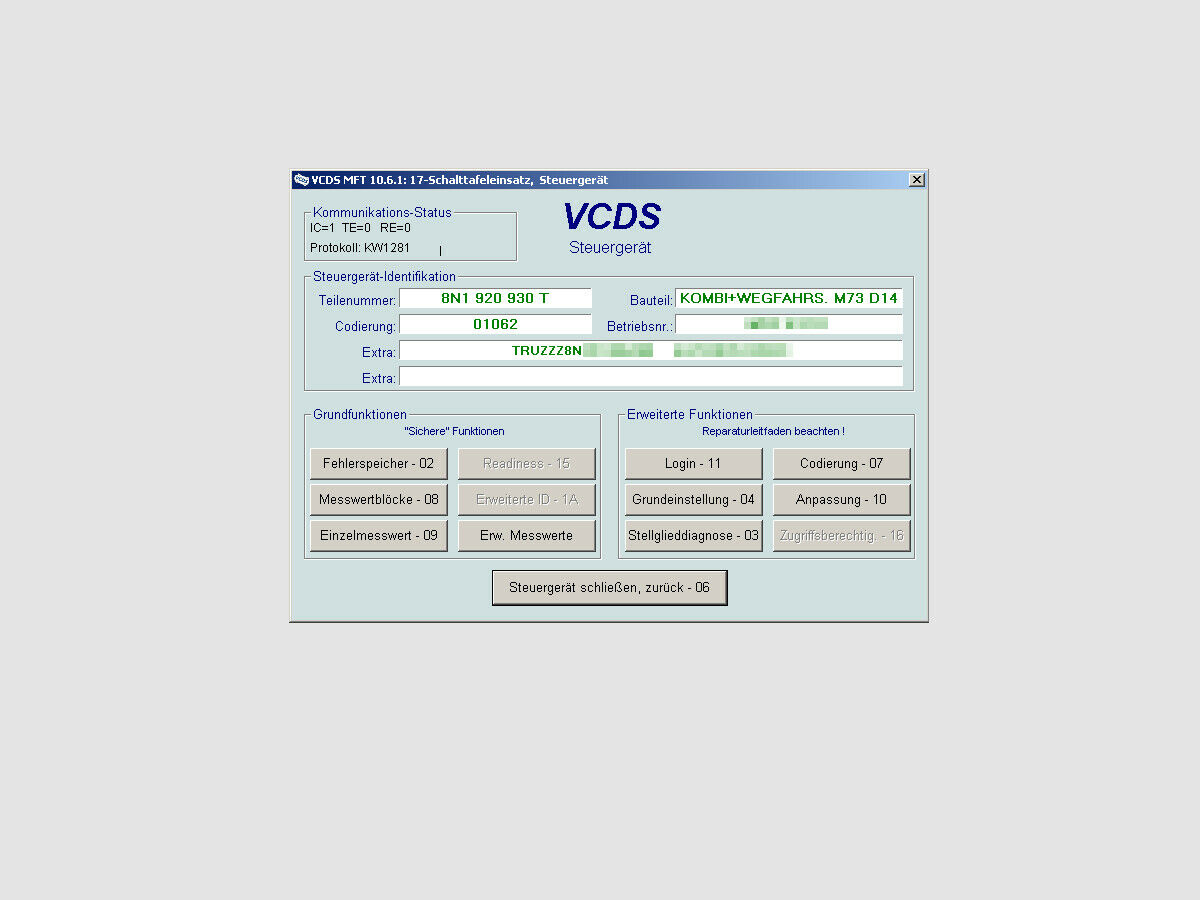Click the Grundfunktionen group heading
The image size is (1200, 900).
tap(360, 414)
